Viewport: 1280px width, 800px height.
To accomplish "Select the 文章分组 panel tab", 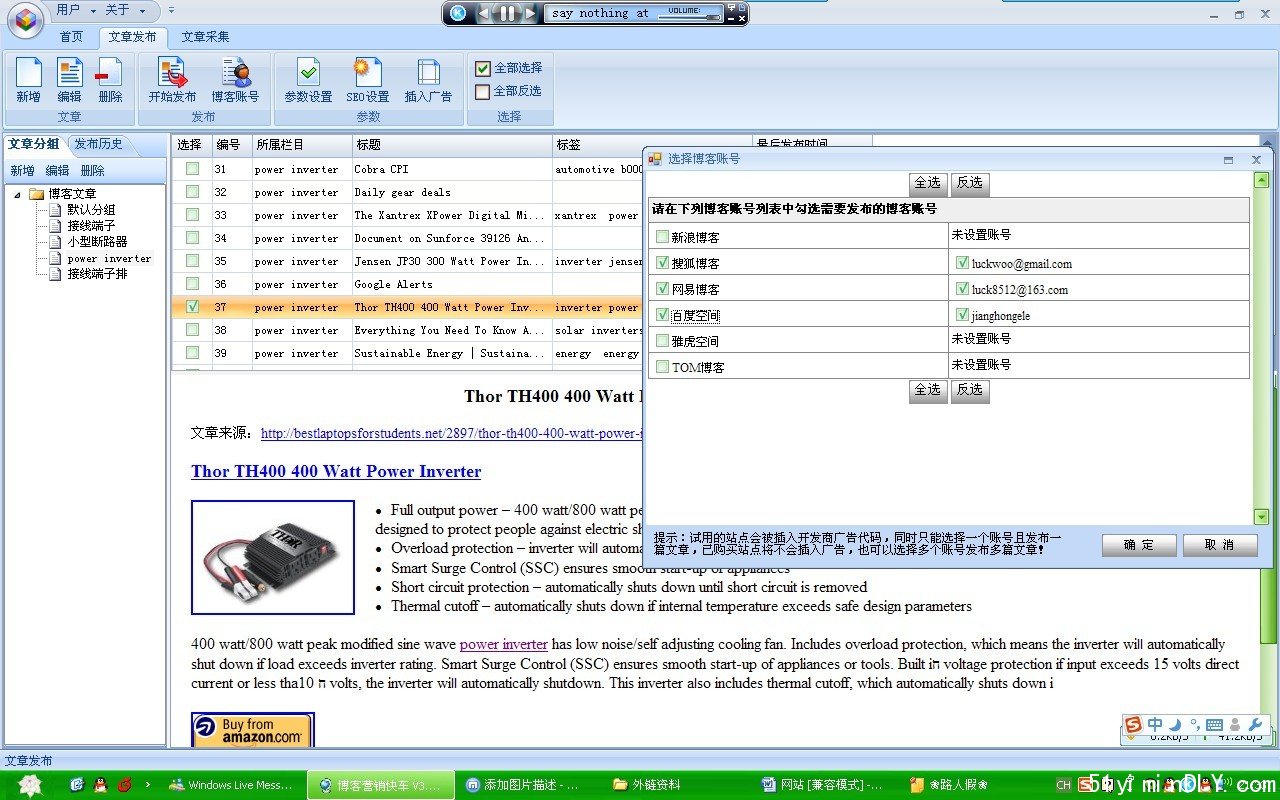I will tap(34, 144).
